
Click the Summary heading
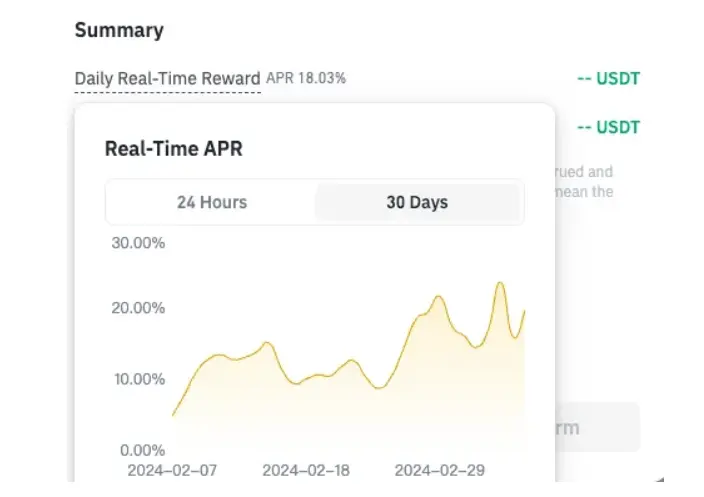(x=119, y=30)
